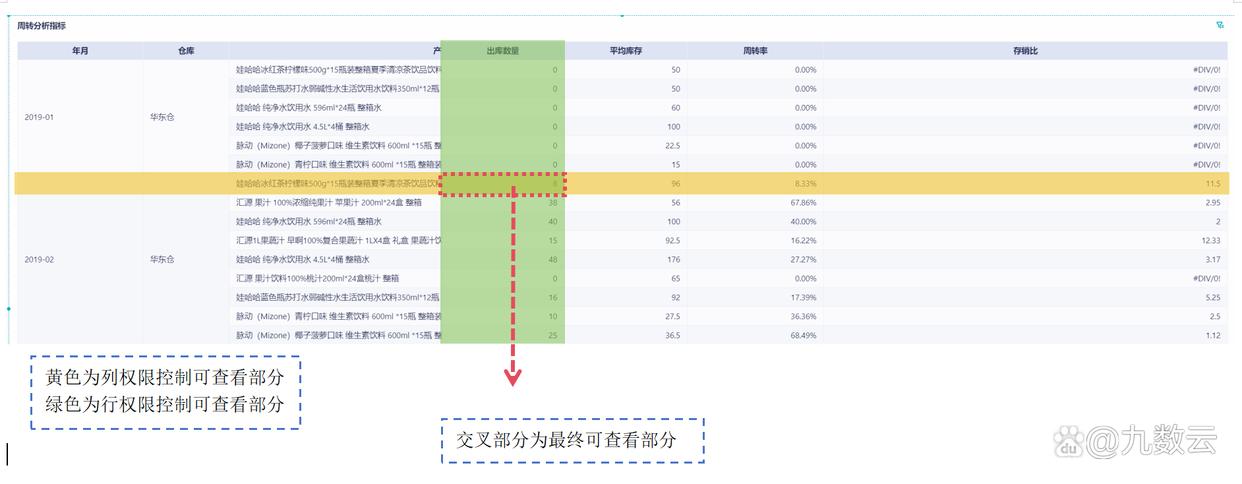Click average inventory value 22.5
The height and width of the screenshot is (484, 1242).
click(x=672, y=145)
